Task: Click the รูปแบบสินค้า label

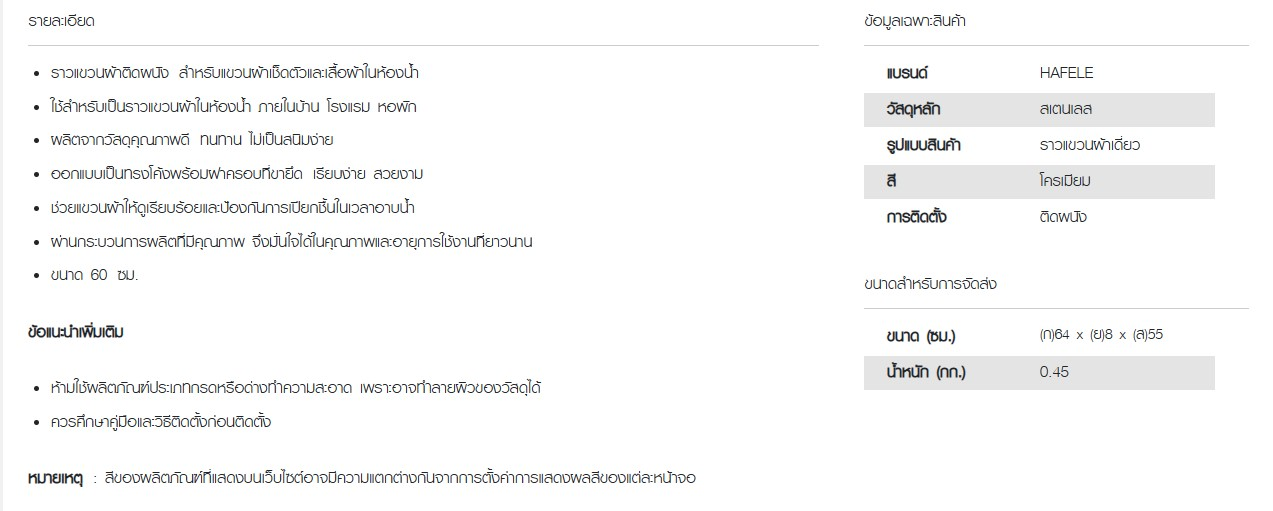Action: pos(923,145)
